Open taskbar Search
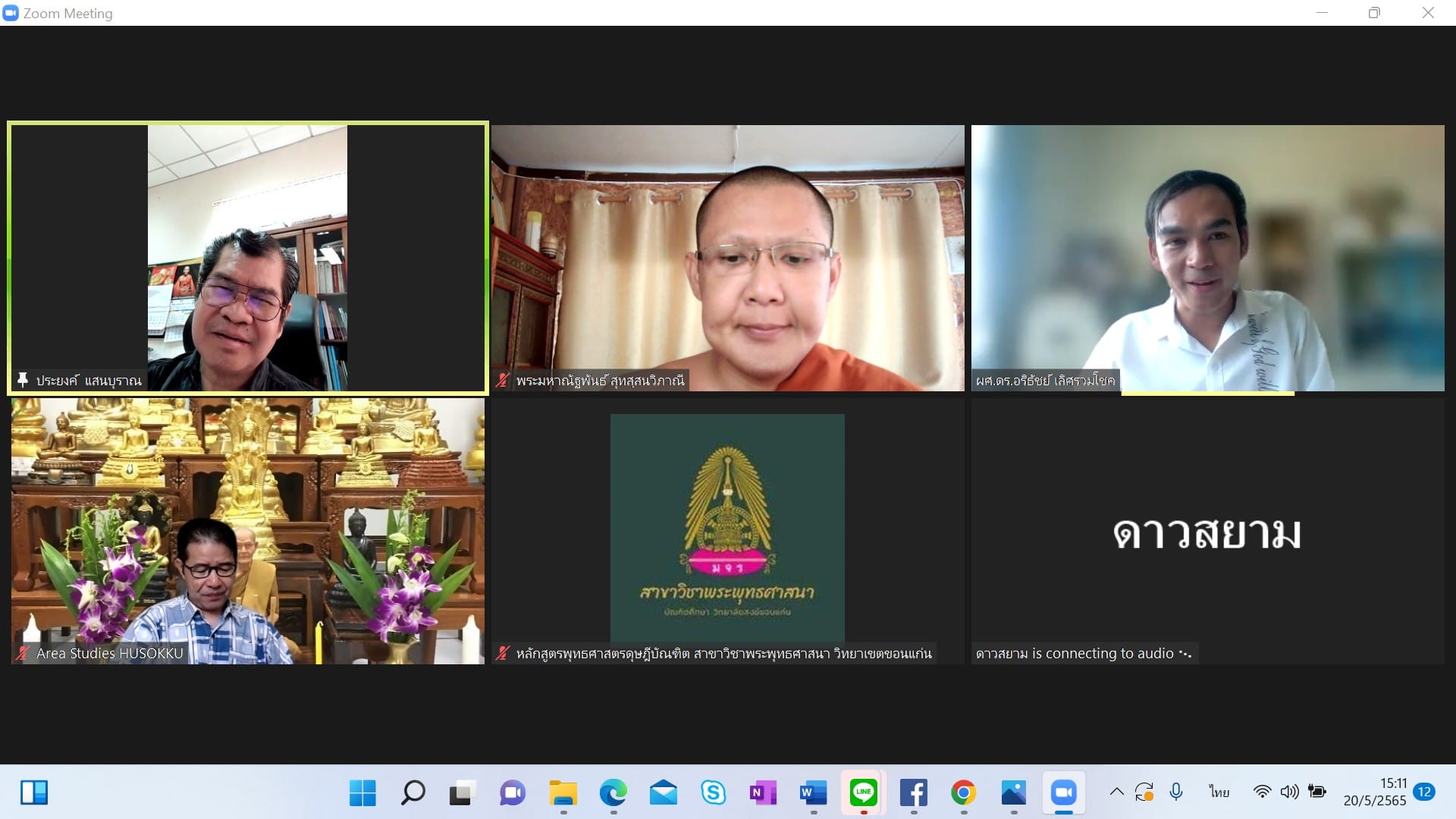The width and height of the screenshot is (1456, 819). tap(413, 792)
